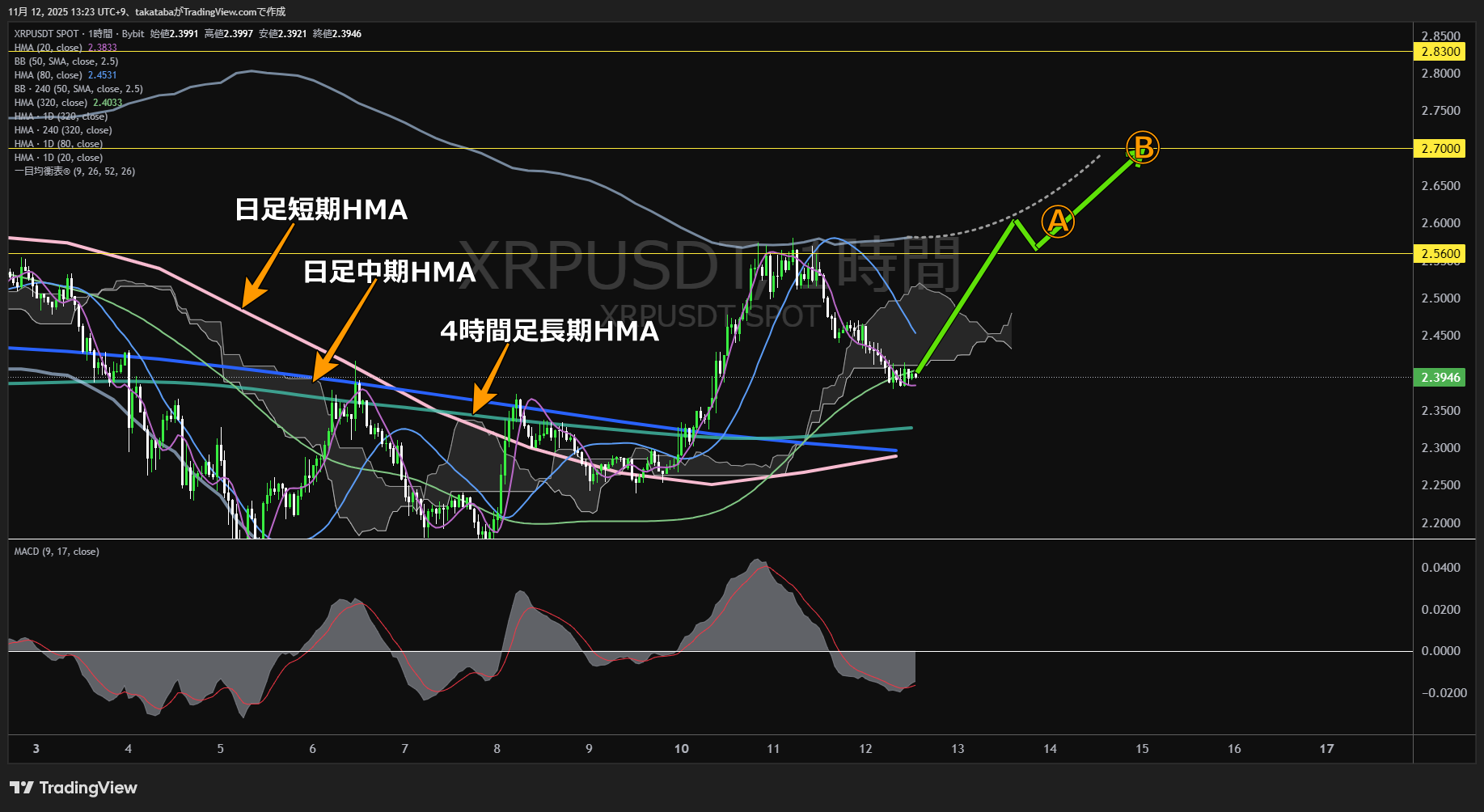Click date 13 on the time axis
This screenshot has height=812, width=1484.
tap(958, 749)
